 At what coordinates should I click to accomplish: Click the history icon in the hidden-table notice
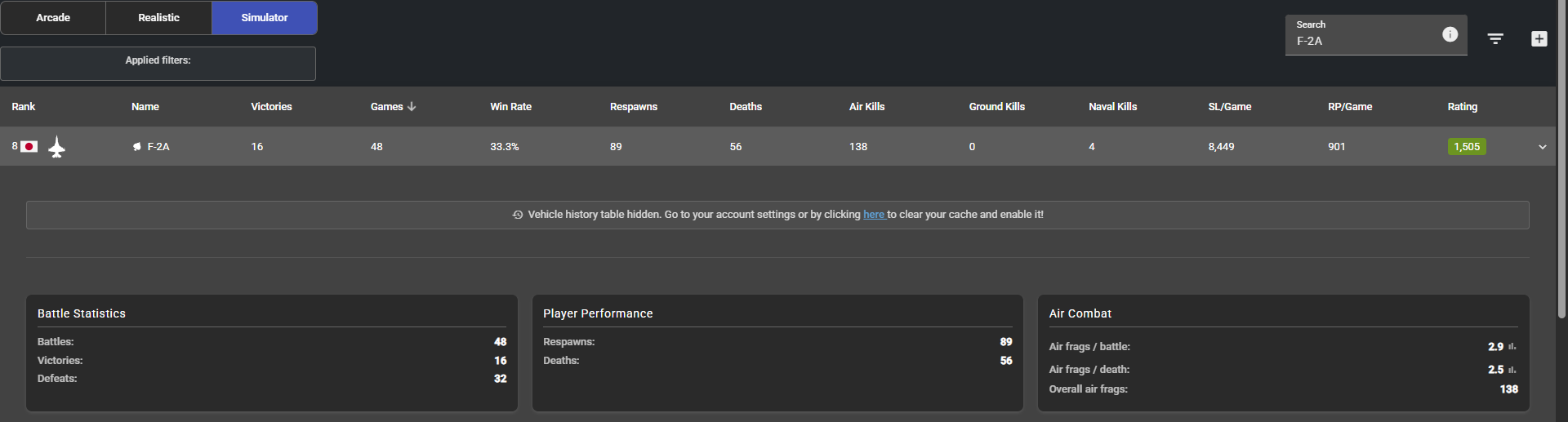518,215
